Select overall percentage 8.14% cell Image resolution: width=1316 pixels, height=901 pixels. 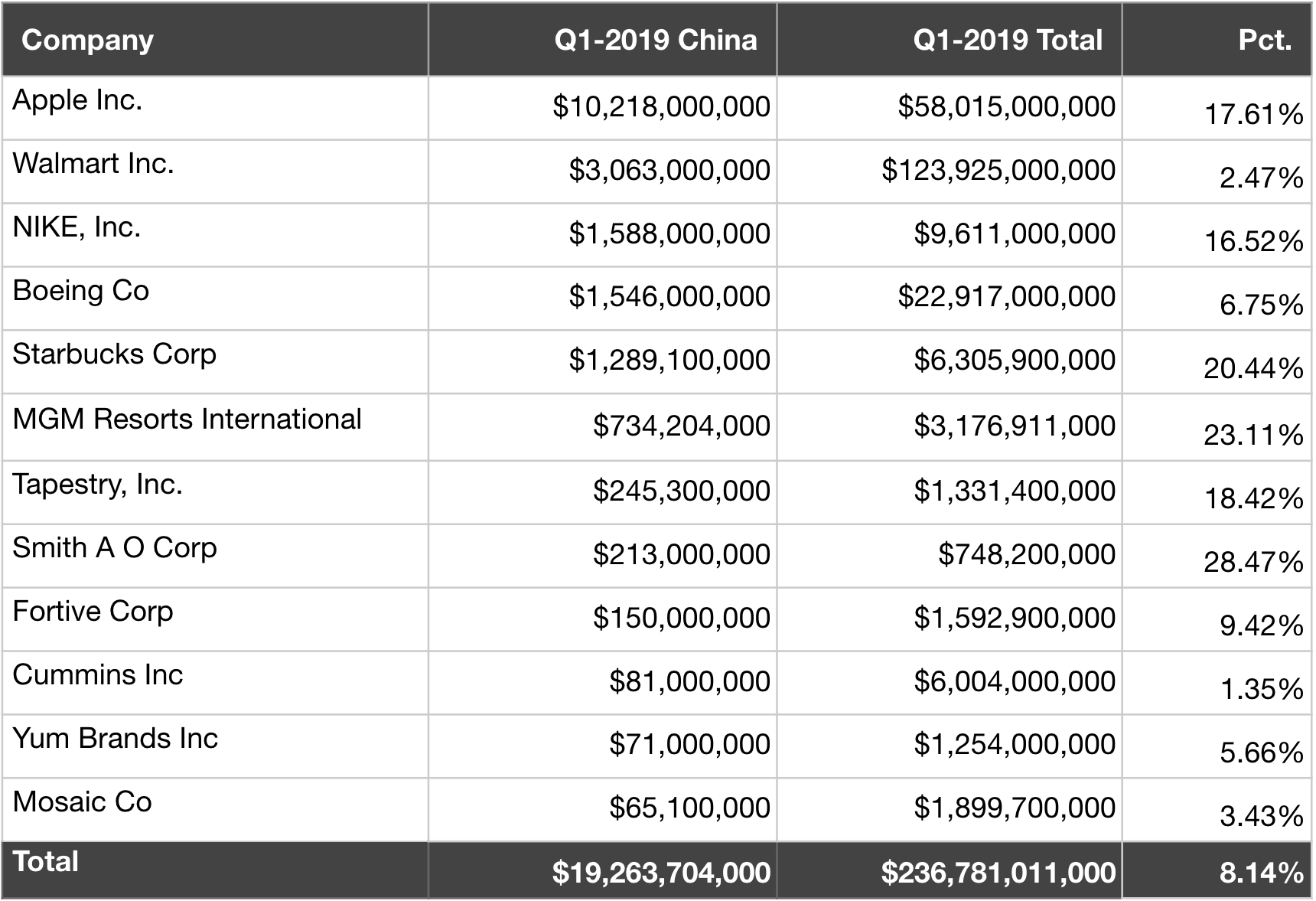tap(1261, 872)
